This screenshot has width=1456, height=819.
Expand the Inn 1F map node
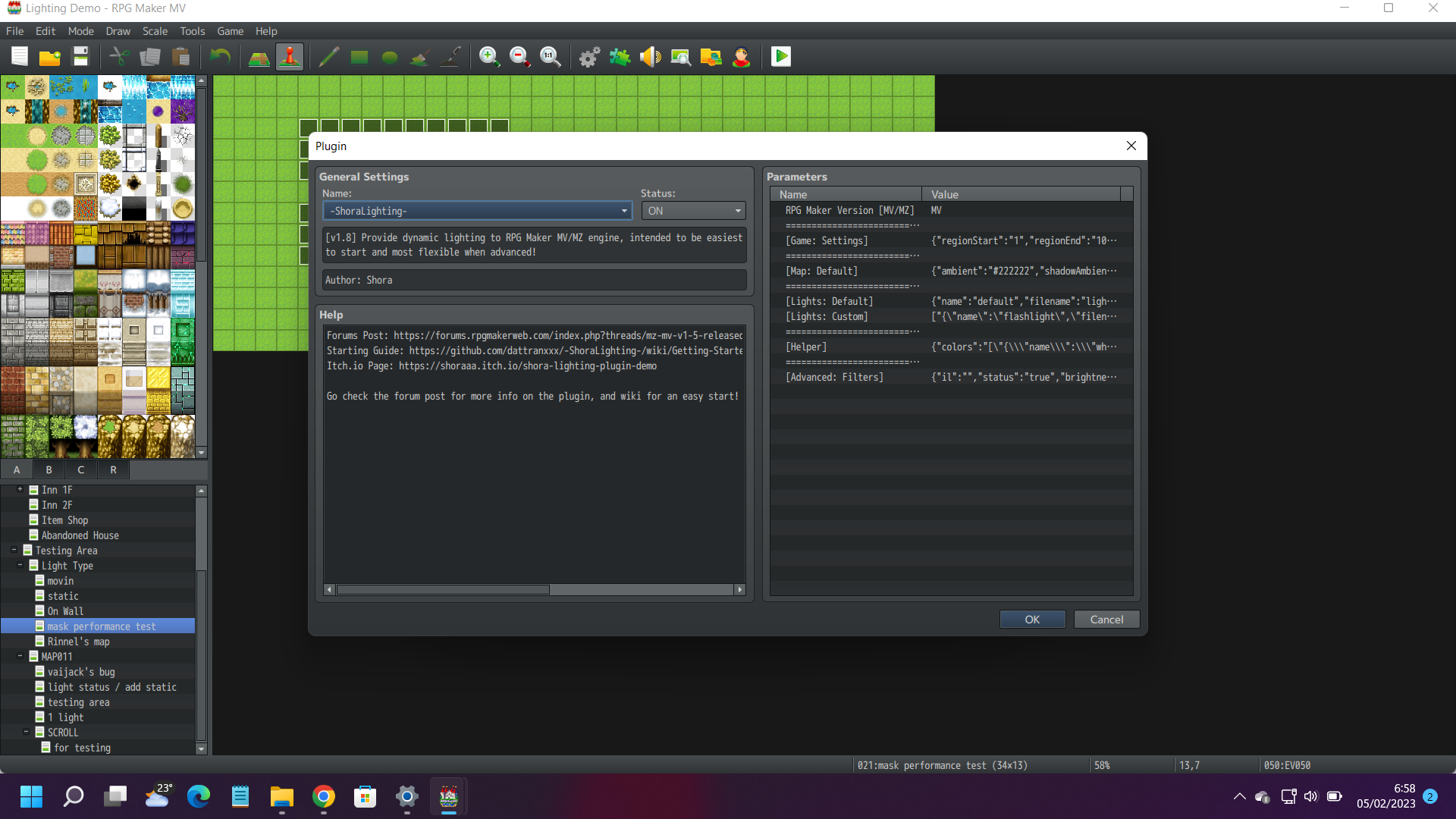[20, 490]
